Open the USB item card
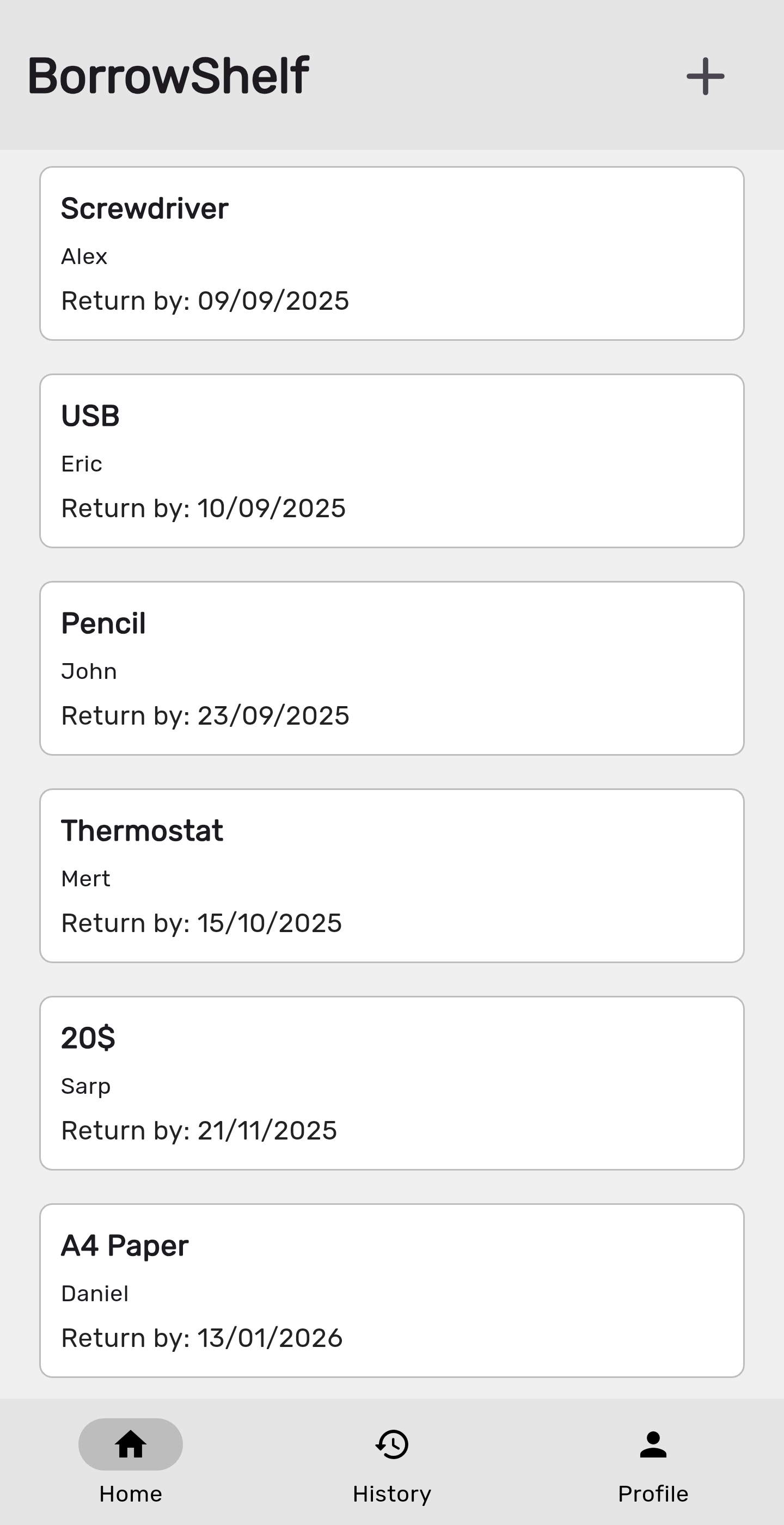Image resolution: width=784 pixels, height=1525 pixels. pos(391,461)
